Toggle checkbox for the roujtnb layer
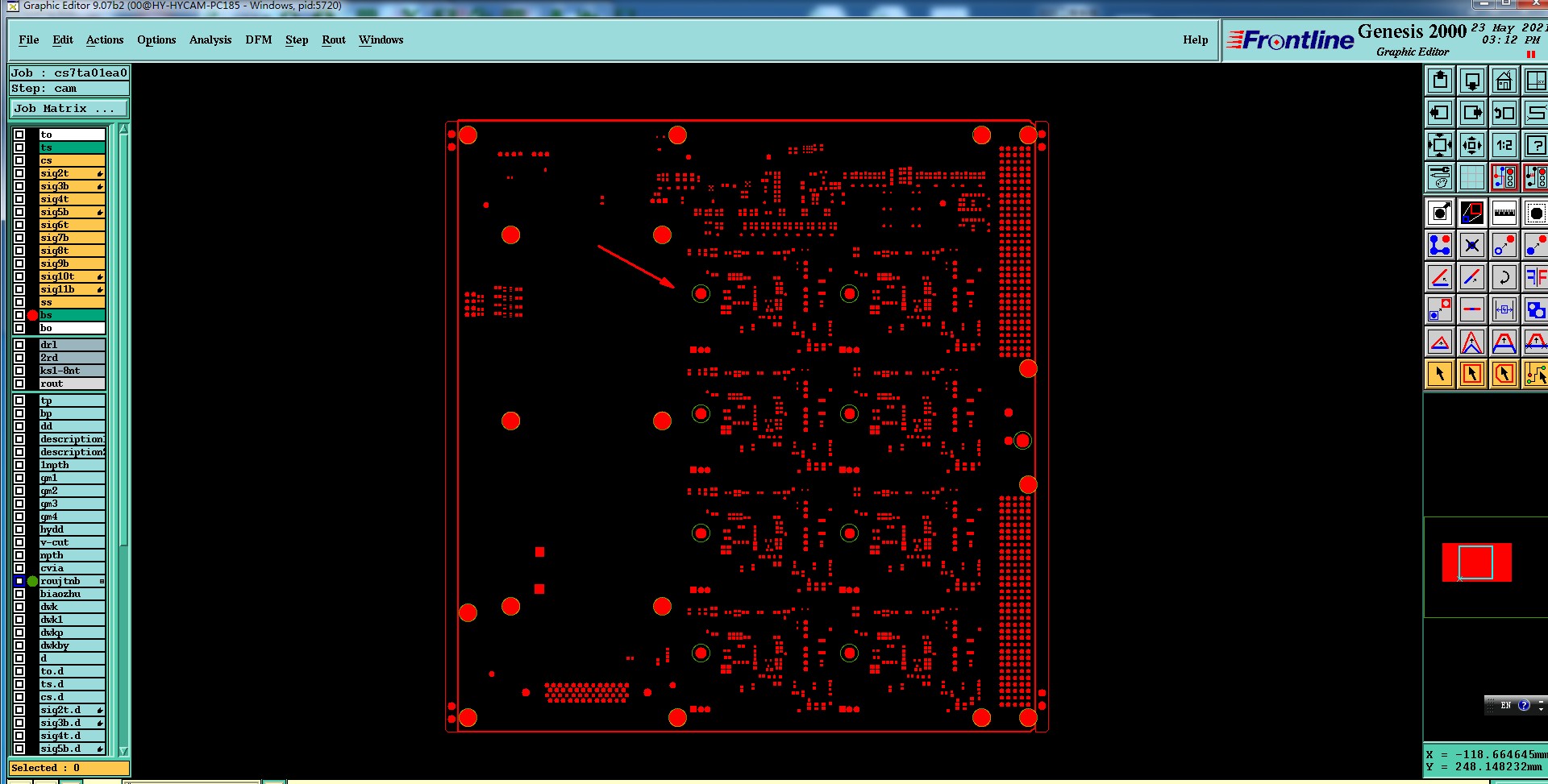The width and height of the screenshot is (1548, 784). click(19, 581)
